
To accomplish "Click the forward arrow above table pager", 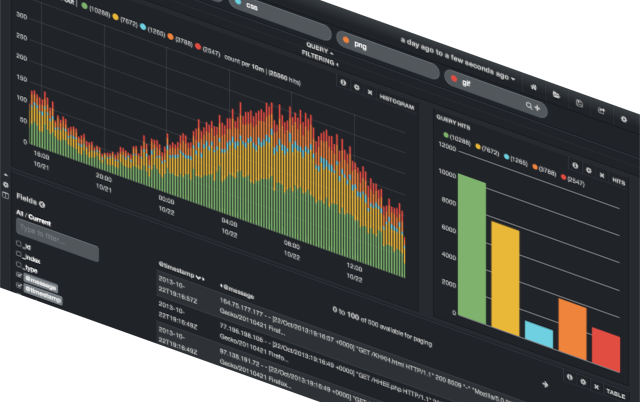I will 545,384.
